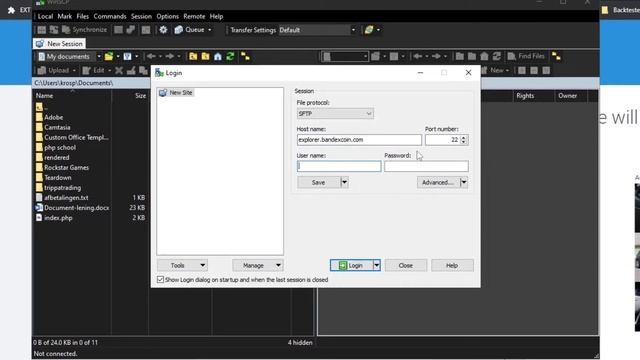Click the local root directory folder icon
Image resolution: width=640 pixels, height=360 pixels.
tap(205, 56)
